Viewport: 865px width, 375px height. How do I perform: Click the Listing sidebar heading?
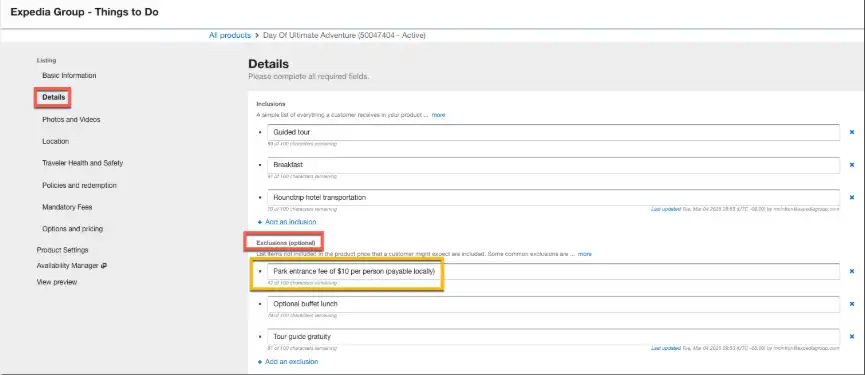click(x=46, y=60)
